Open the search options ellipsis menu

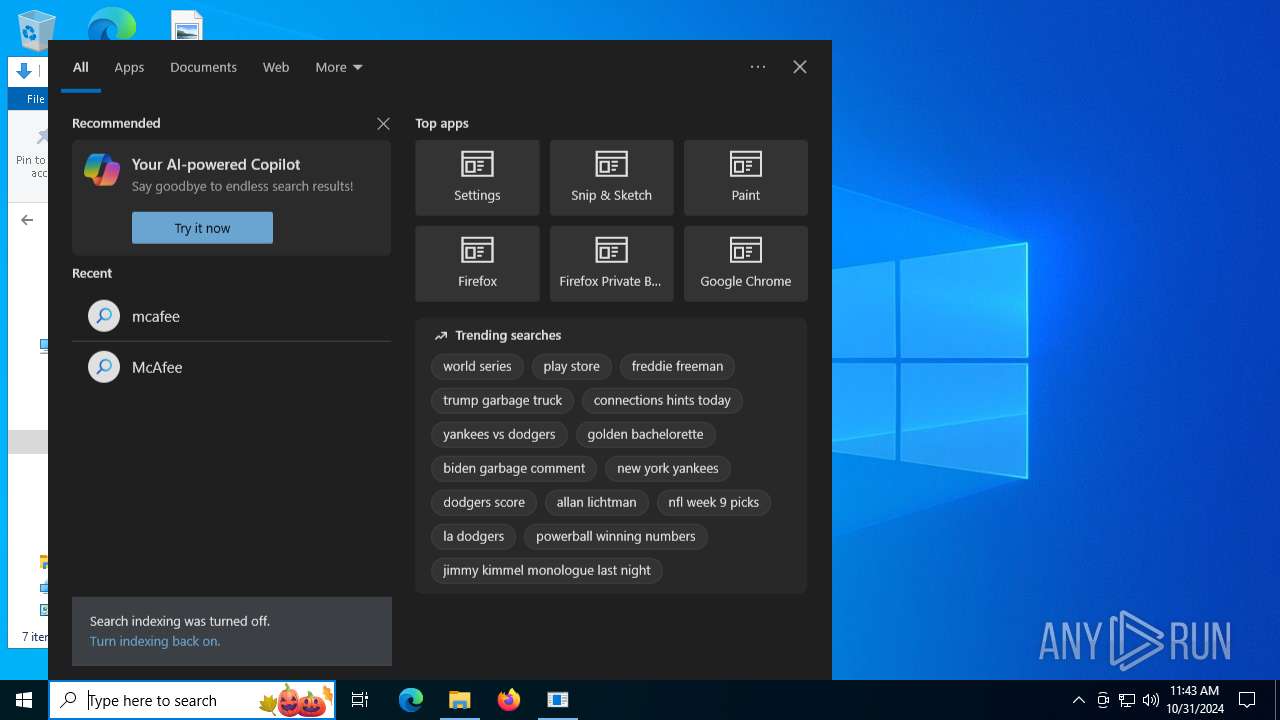click(758, 67)
